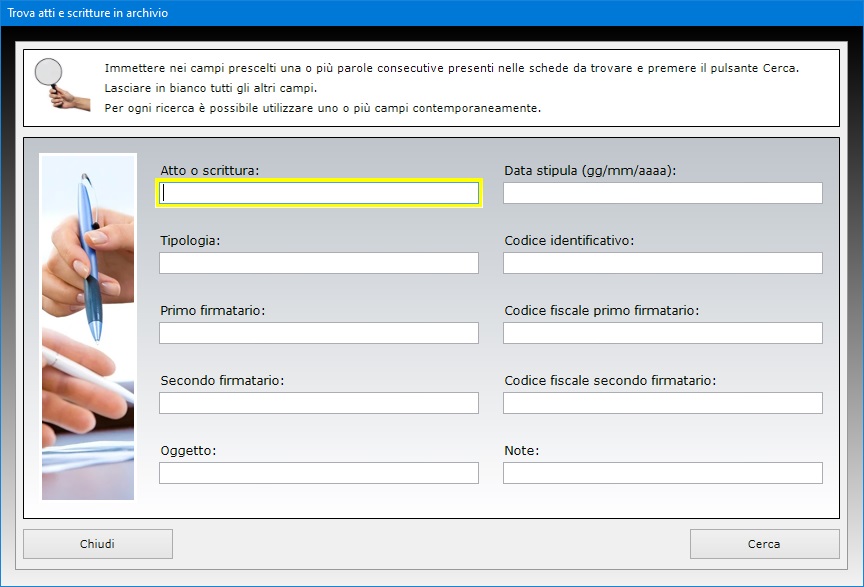Click the 'Secondo firmatario:' label
The width and height of the screenshot is (864, 587).
coord(222,381)
